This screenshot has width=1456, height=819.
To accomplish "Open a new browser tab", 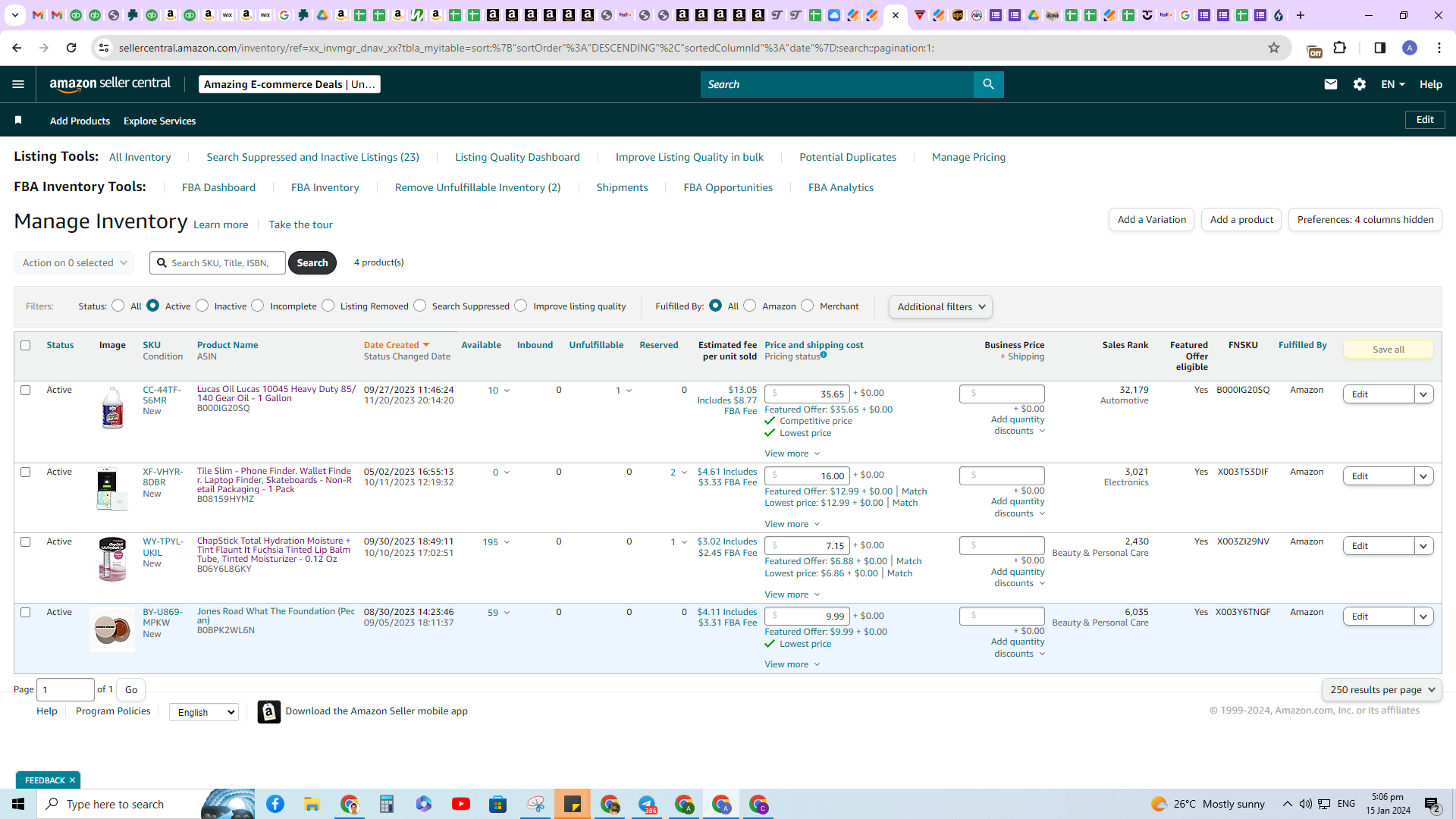I will [1301, 15].
